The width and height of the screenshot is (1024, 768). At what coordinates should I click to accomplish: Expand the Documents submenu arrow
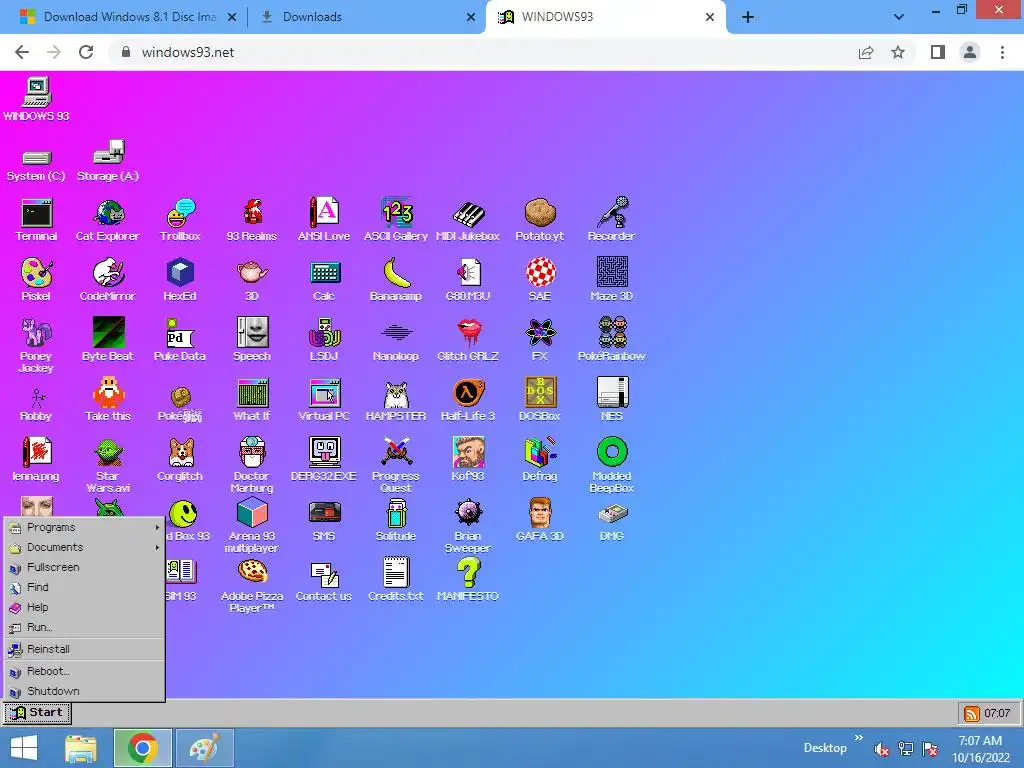pyautogui.click(x=157, y=547)
